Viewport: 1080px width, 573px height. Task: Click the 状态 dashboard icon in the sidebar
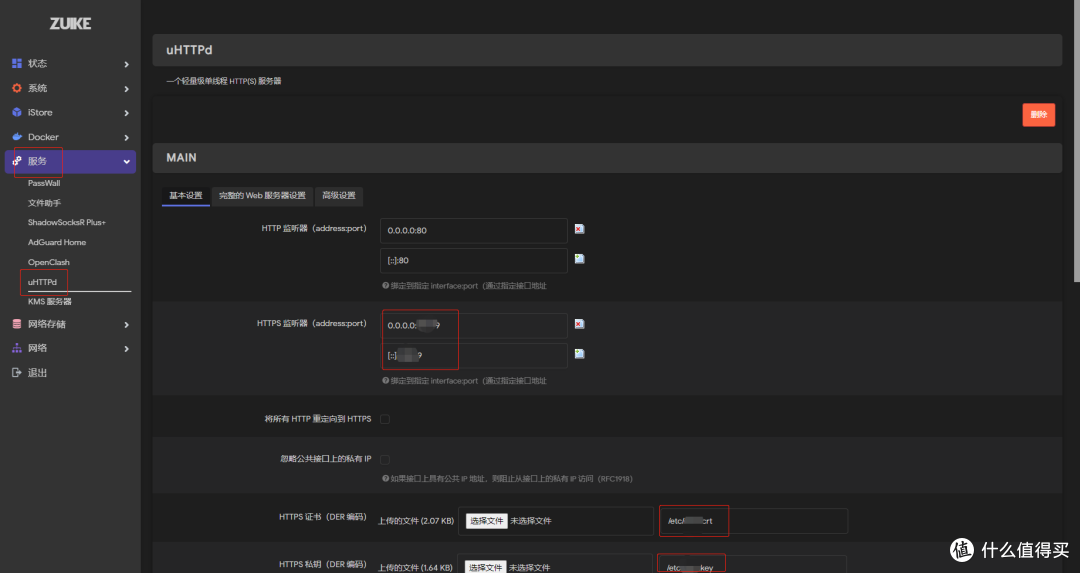click(17, 63)
